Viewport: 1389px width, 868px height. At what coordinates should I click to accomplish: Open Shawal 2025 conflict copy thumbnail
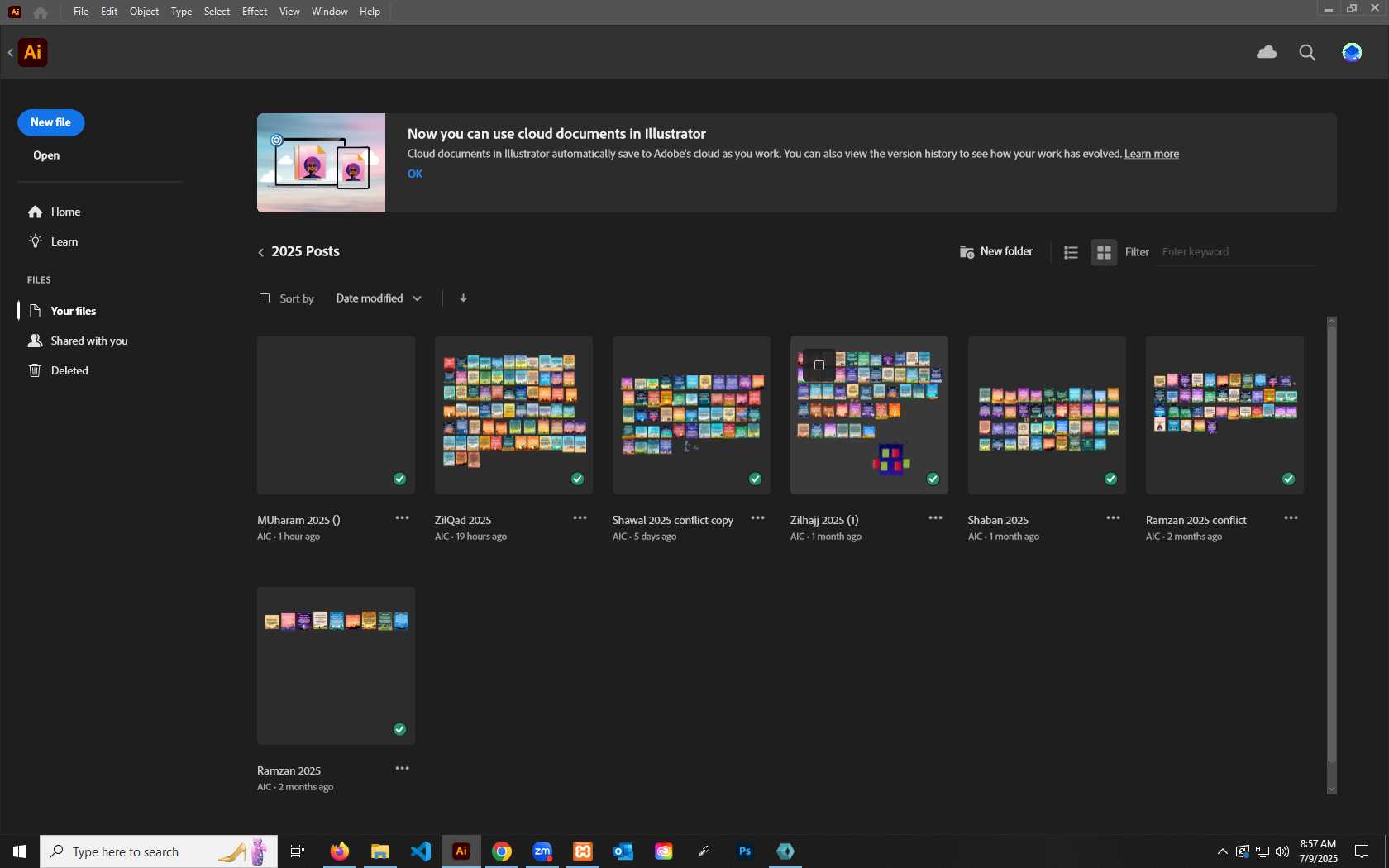click(691, 415)
